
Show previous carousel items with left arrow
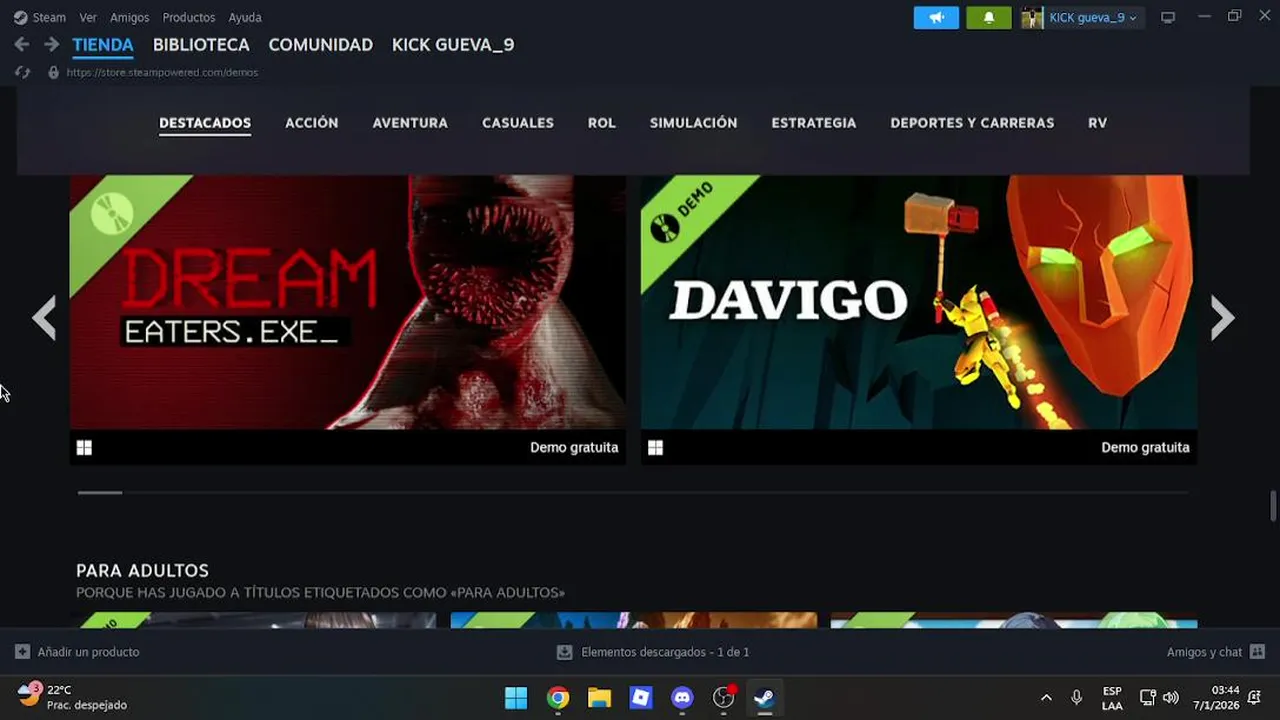tap(44, 318)
